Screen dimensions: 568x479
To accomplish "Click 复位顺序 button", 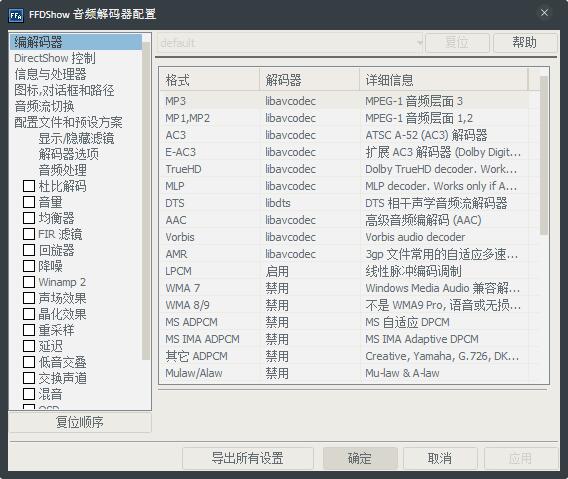I will [x=80, y=422].
